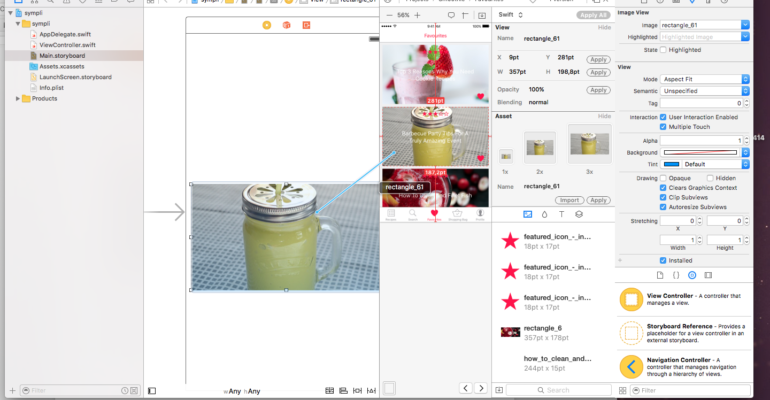
Task: Show the Code Snippet library braces icon
Action: 676,275
